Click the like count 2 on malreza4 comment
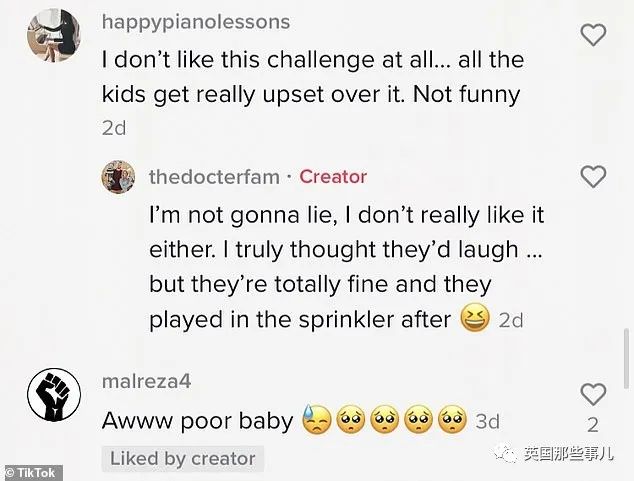 point(593,425)
